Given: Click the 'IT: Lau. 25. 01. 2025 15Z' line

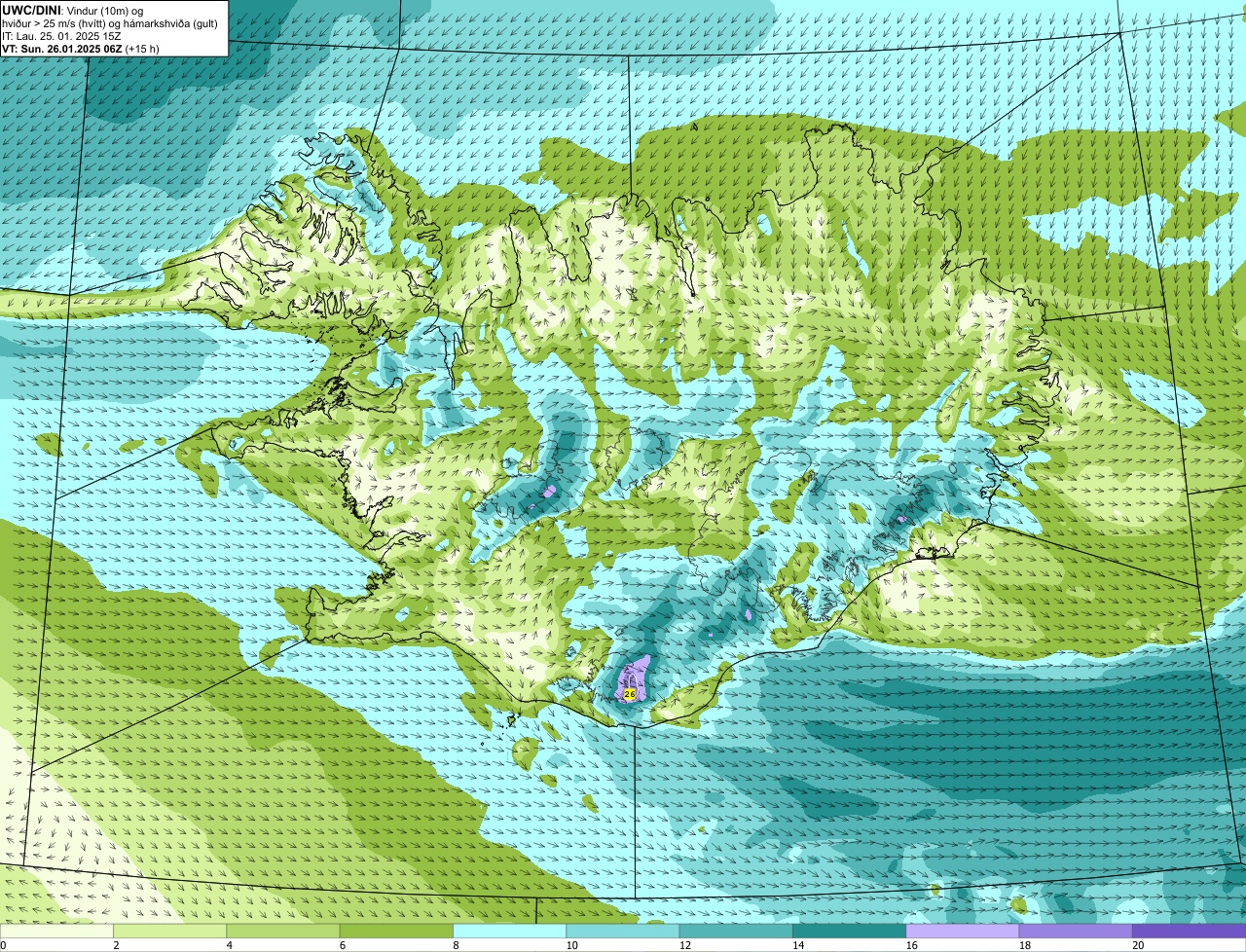Looking at the screenshot, I should (61, 36).
